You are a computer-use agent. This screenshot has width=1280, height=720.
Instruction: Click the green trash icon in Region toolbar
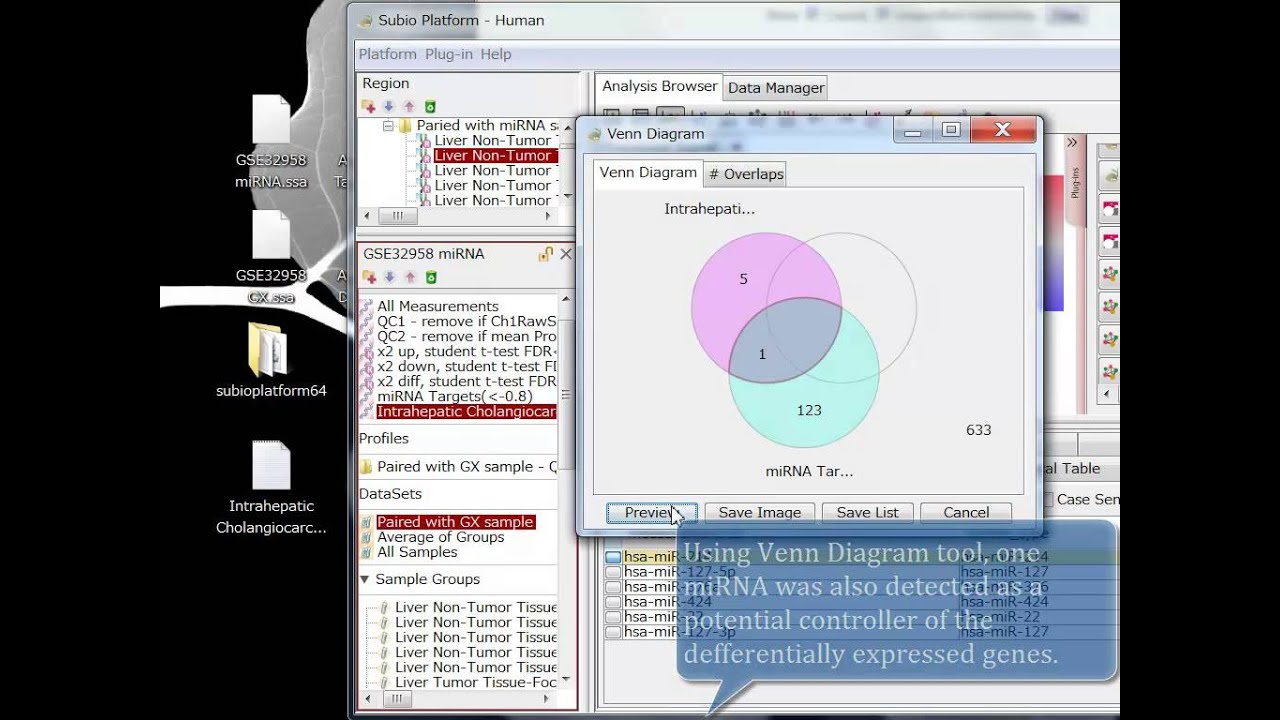point(430,106)
